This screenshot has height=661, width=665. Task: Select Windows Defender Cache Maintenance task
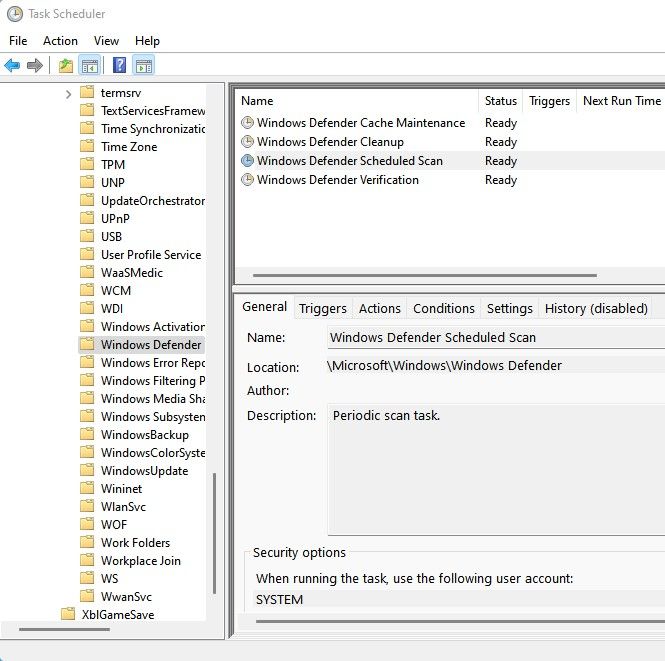[x=360, y=123]
